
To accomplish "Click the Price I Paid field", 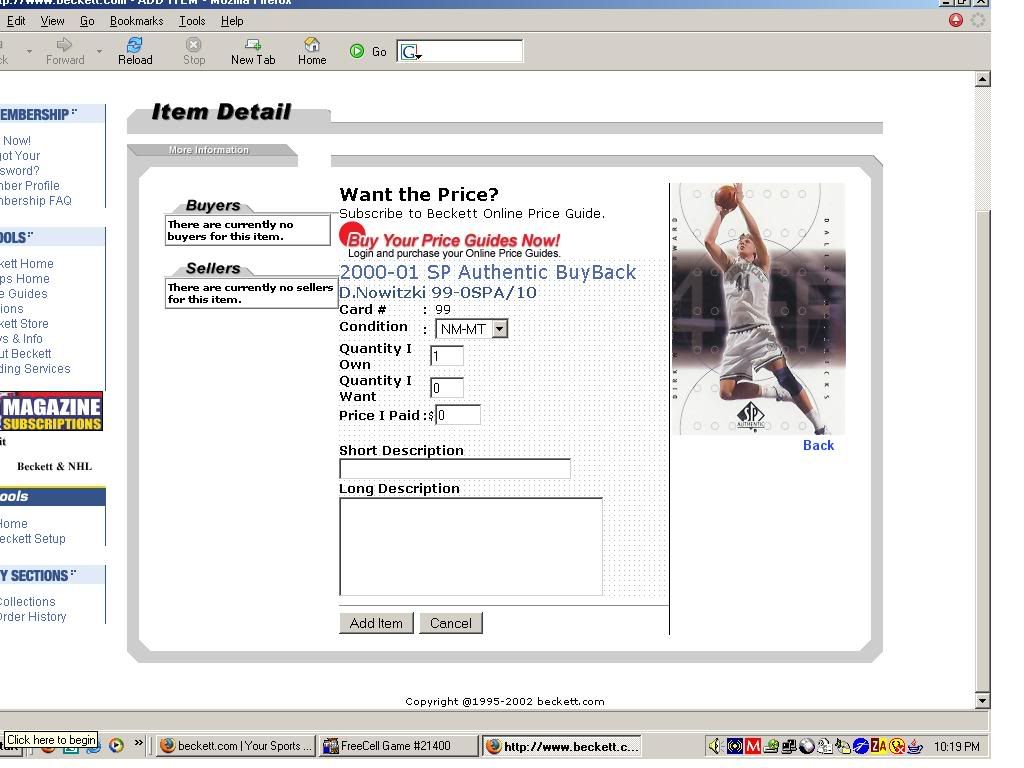I will [458, 415].
